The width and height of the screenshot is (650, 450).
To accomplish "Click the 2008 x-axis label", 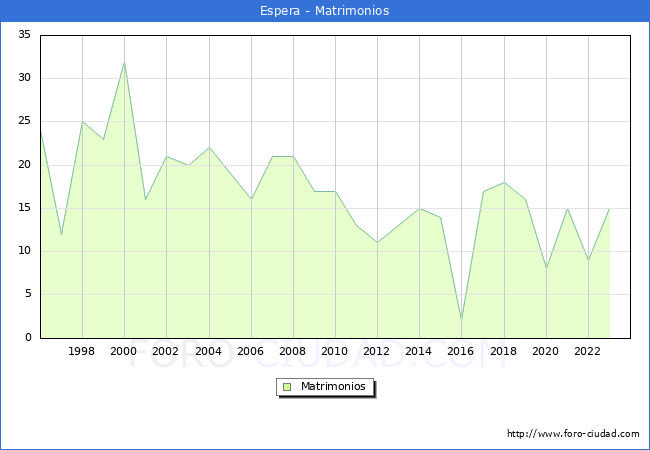I will [x=292, y=351].
